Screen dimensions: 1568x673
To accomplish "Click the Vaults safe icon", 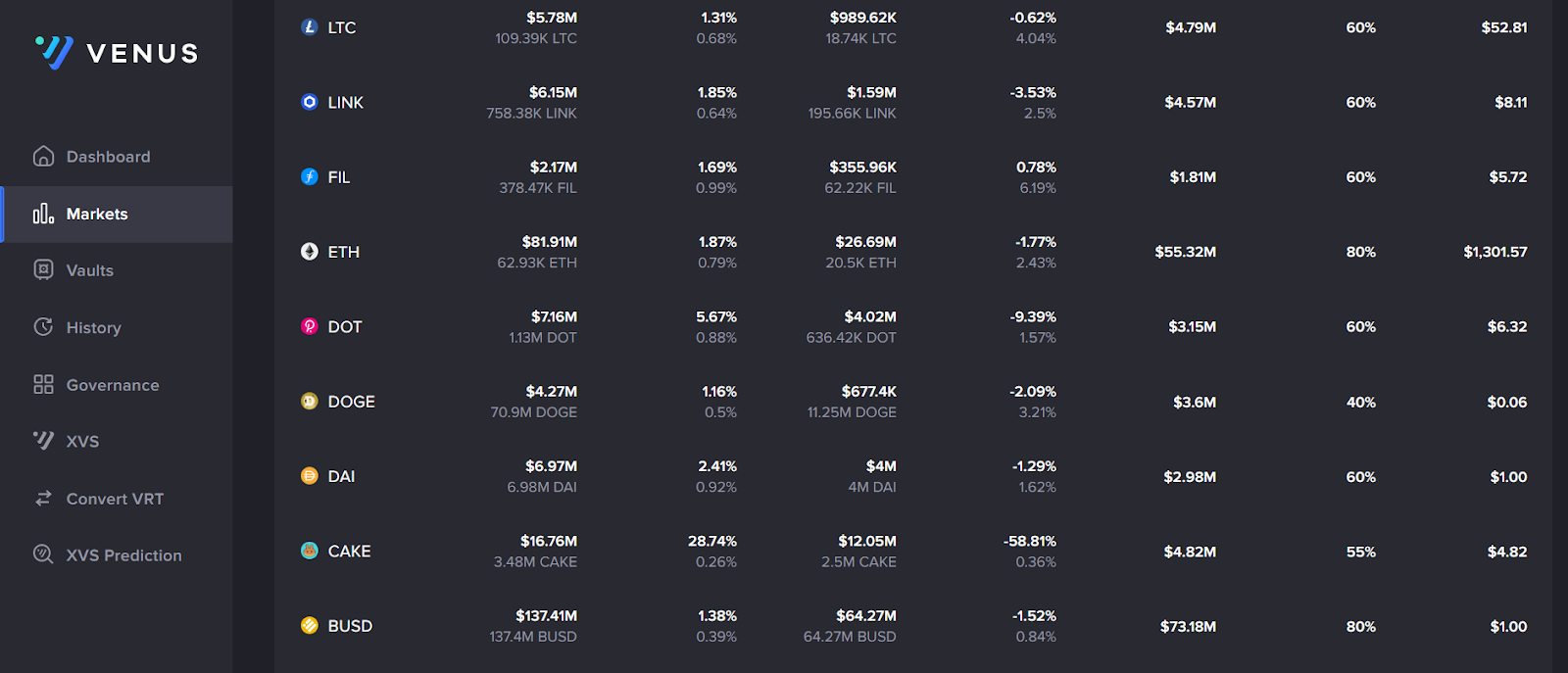I will 43,270.
